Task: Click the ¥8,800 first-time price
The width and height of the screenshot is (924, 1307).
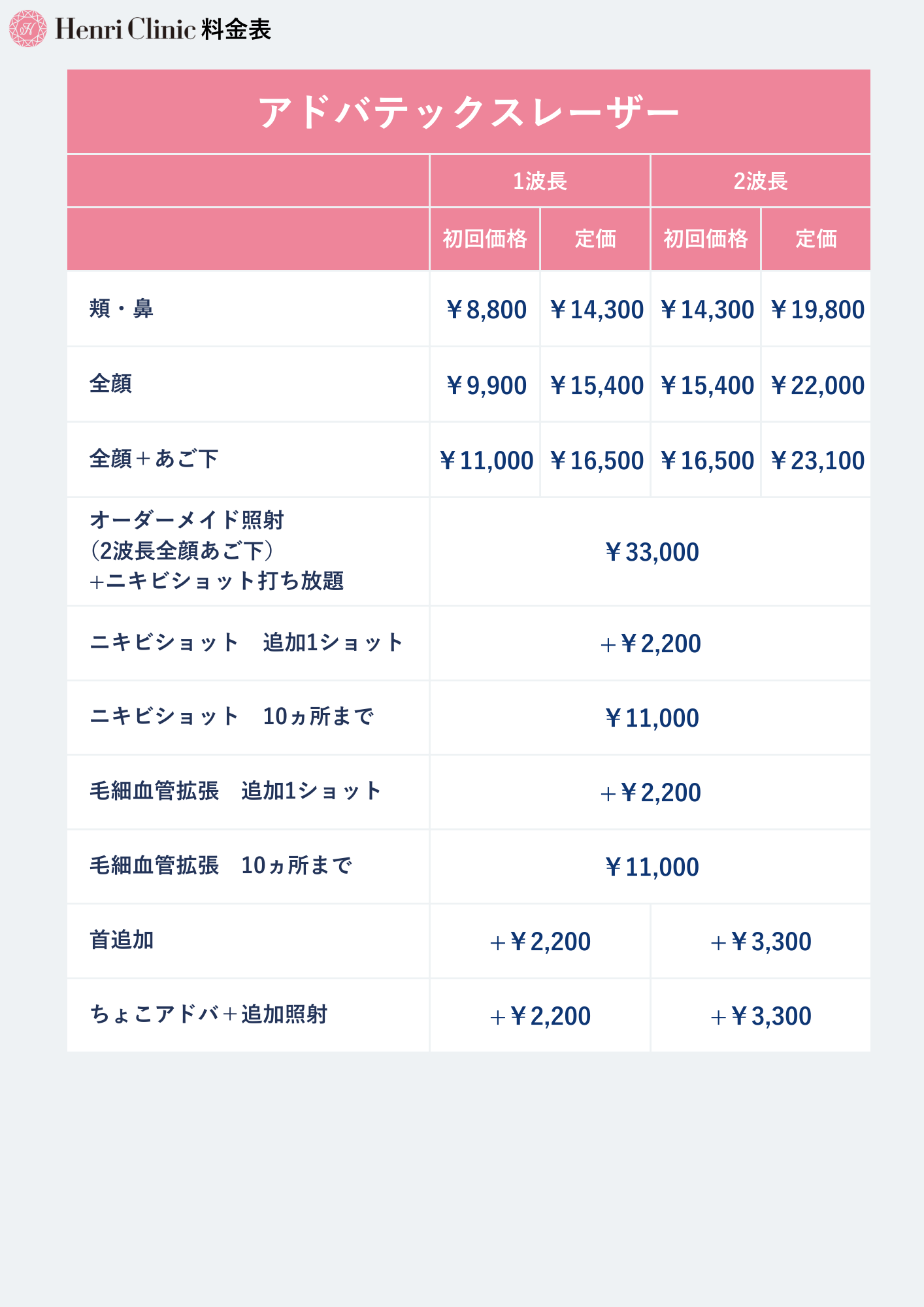Action: coord(486,310)
